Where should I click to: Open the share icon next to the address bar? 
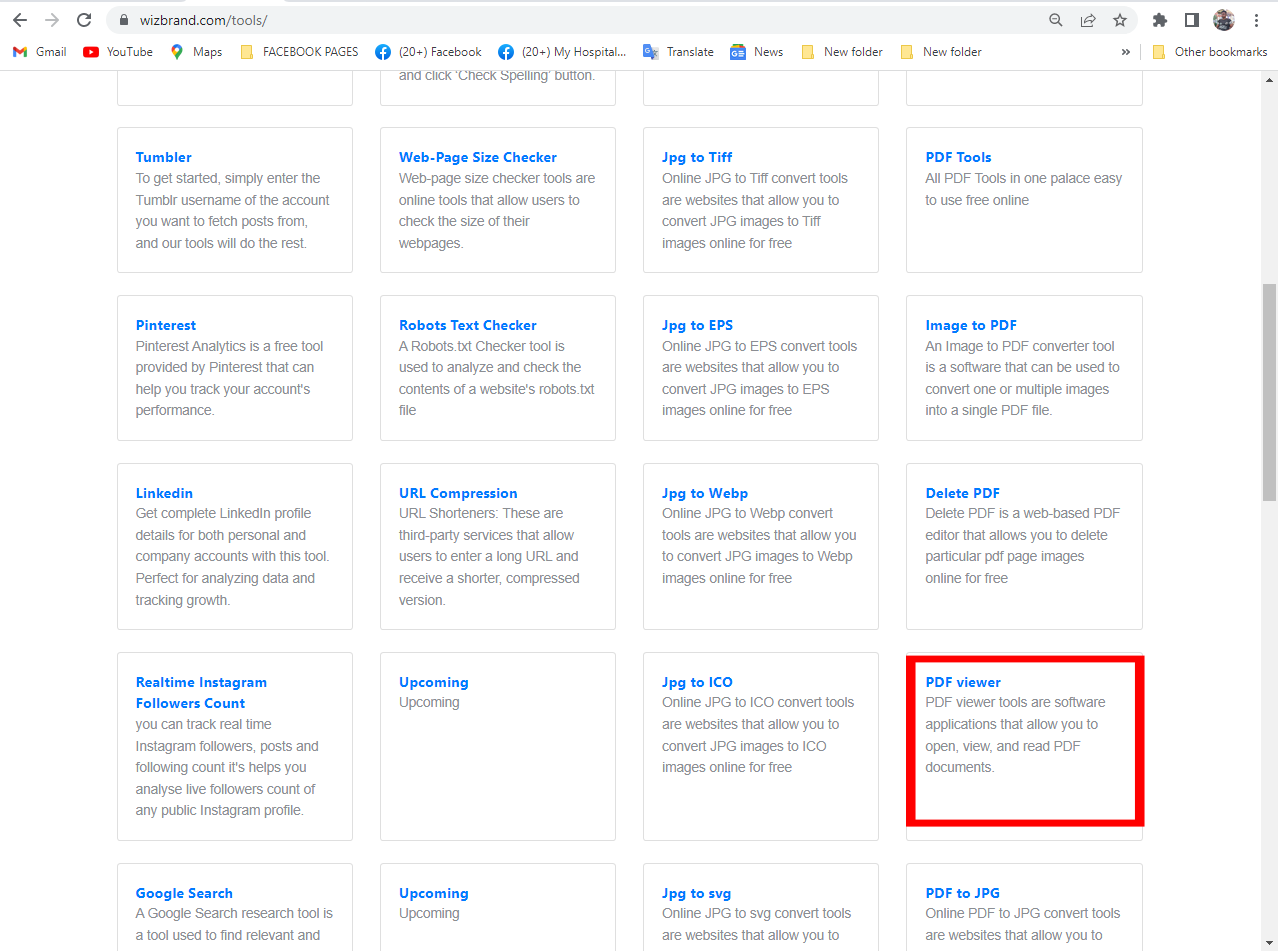tap(1088, 20)
